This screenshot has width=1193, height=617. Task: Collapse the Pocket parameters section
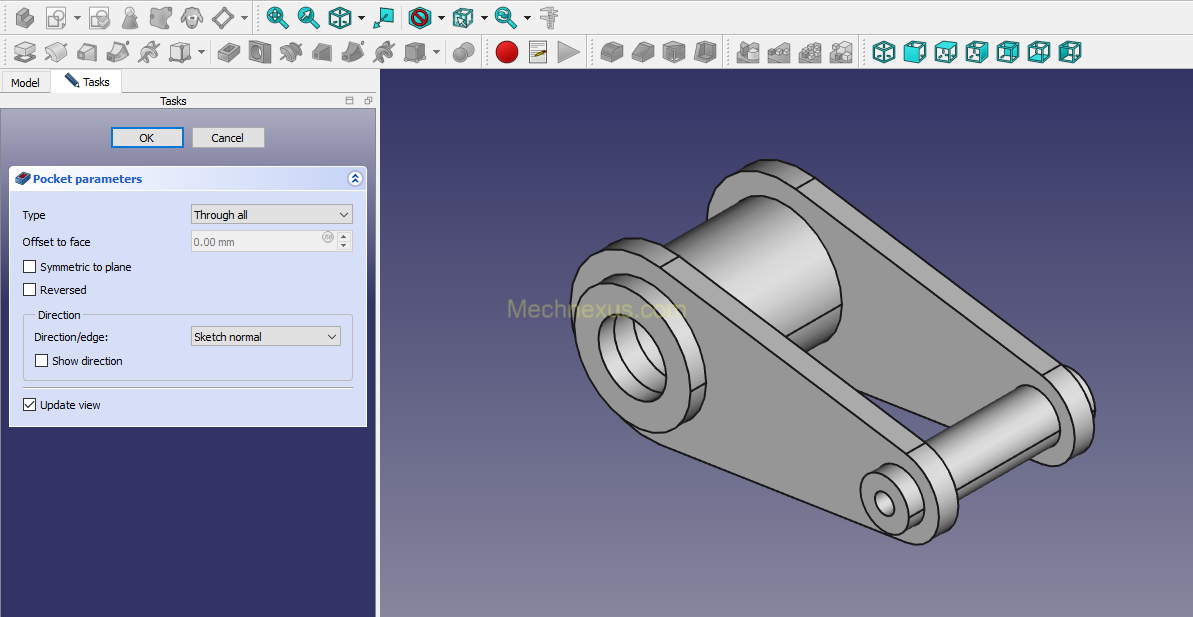(x=354, y=179)
